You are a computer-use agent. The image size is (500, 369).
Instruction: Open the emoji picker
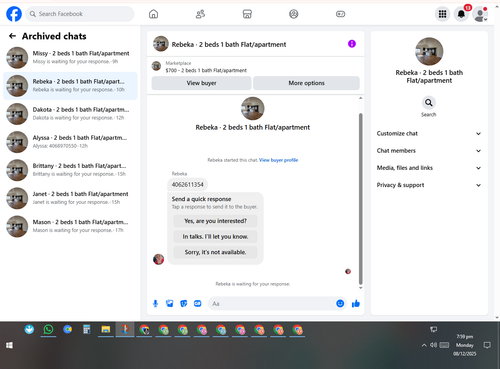(x=340, y=303)
